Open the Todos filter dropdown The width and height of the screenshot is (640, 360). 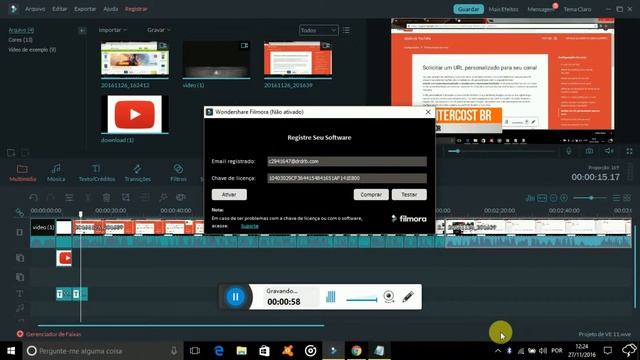coord(318,30)
